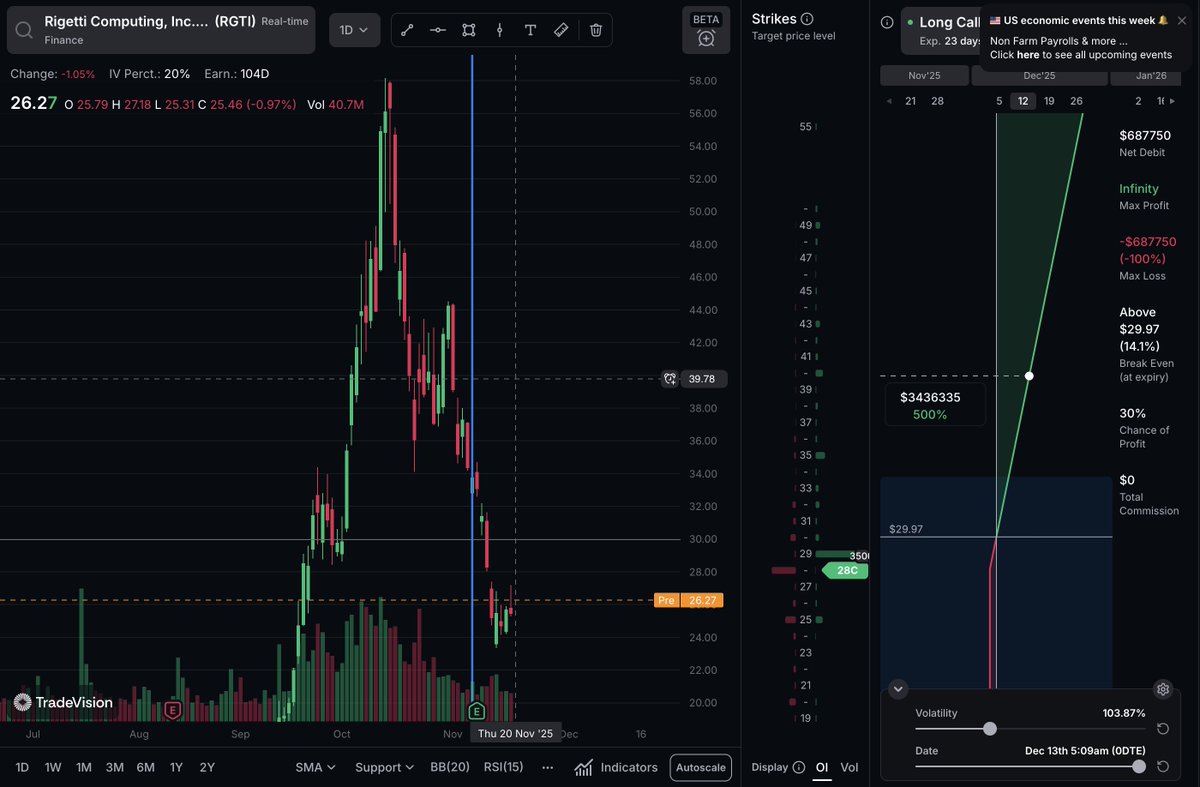Click the white profit point on payoff chart
The image size is (1200, 787).
(x=1030, y=376)
